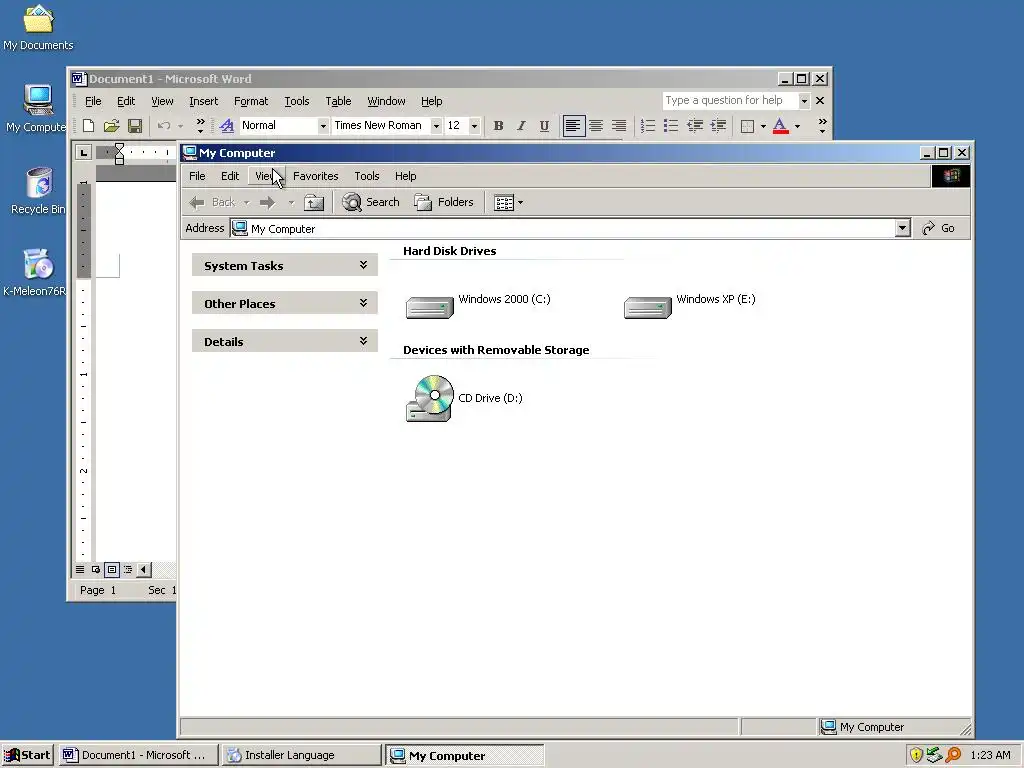This screenshot has width=1024, height=768.
Task: Click the Save floppy icon in Word
Action: click(135, 126)
